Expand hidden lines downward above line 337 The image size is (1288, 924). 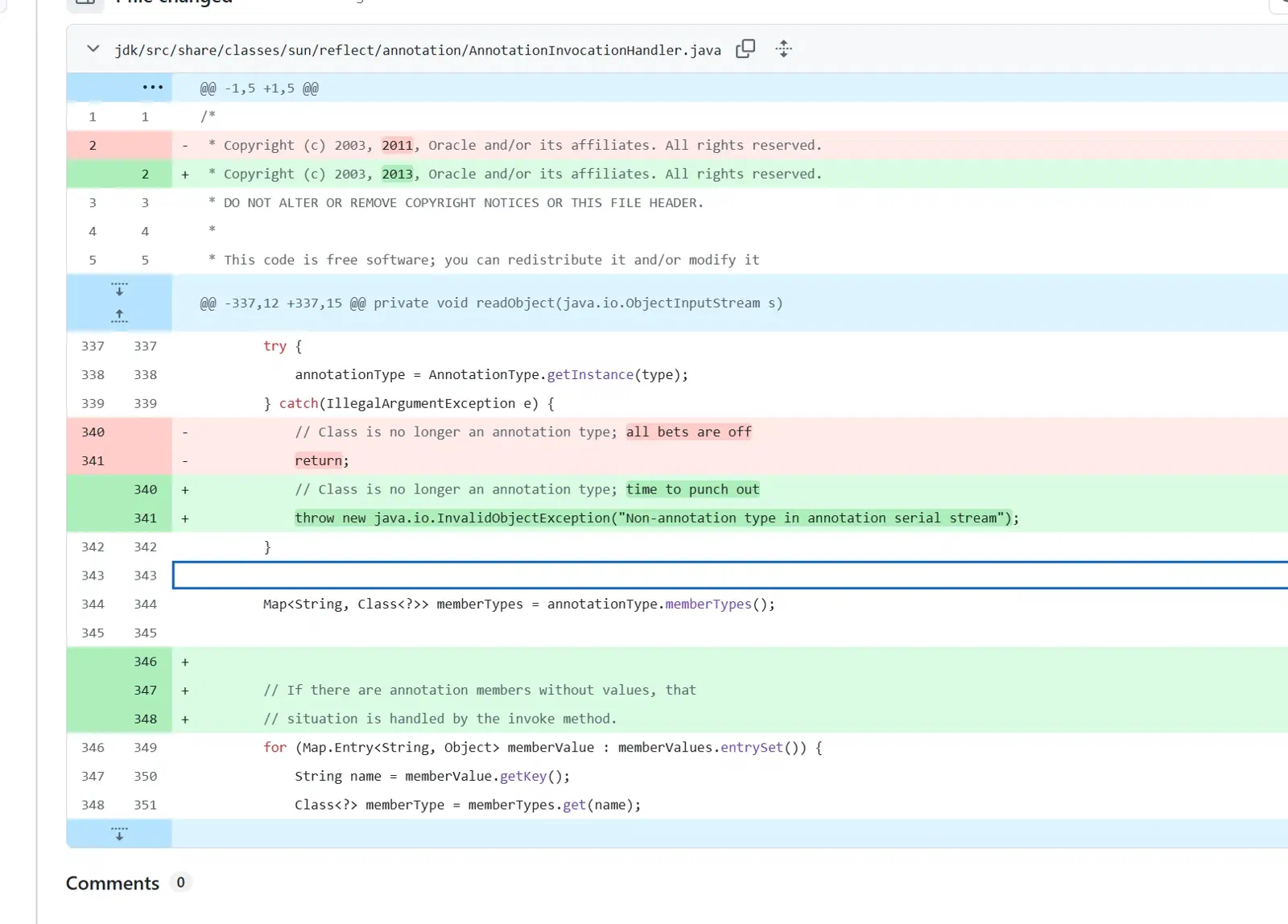119,289
